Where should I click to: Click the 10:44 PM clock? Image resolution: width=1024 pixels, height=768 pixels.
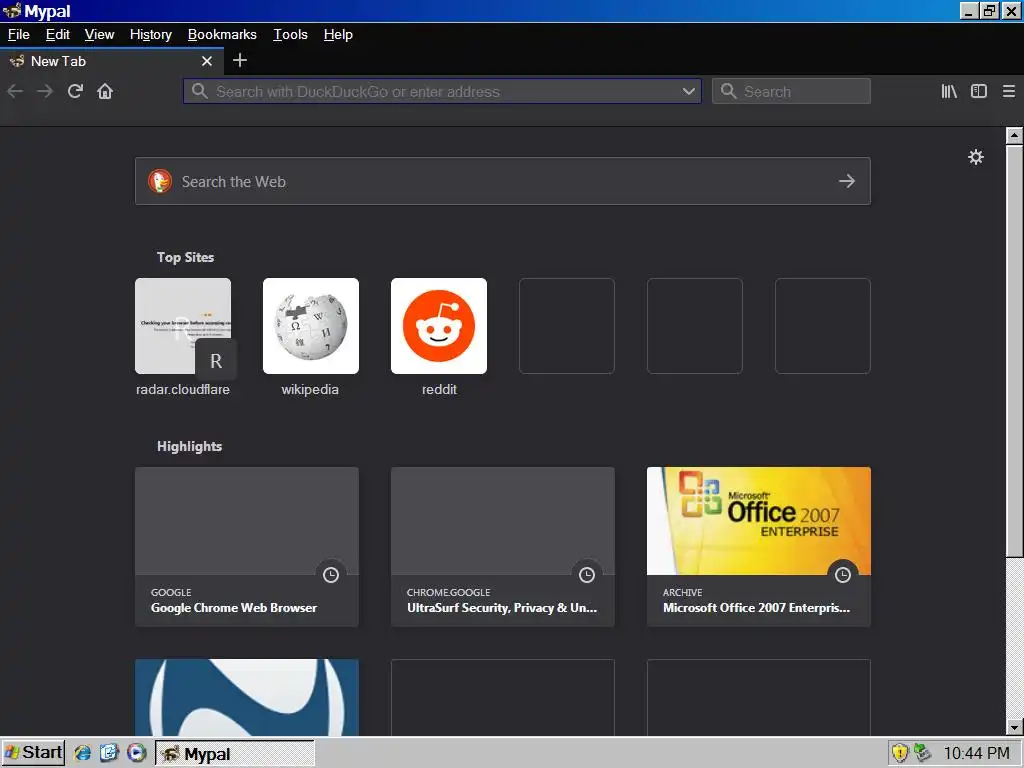(976, 753)
